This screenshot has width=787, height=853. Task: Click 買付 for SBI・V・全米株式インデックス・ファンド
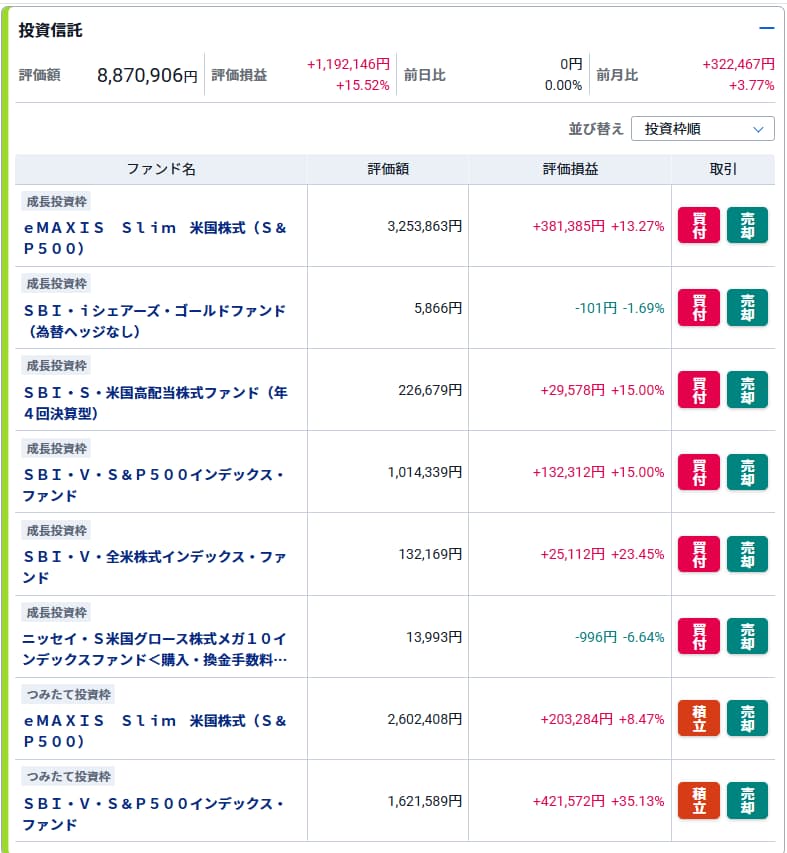pyautogui.click(x=698, y=554)
